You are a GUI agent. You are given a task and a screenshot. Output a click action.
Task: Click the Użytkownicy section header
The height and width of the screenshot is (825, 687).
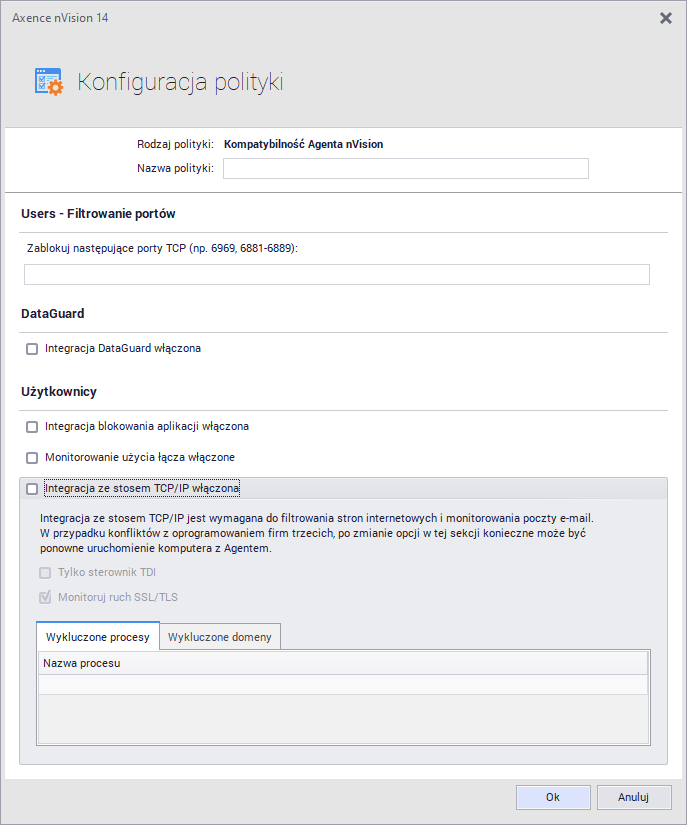pyautogui.click(x=59, y=391)
